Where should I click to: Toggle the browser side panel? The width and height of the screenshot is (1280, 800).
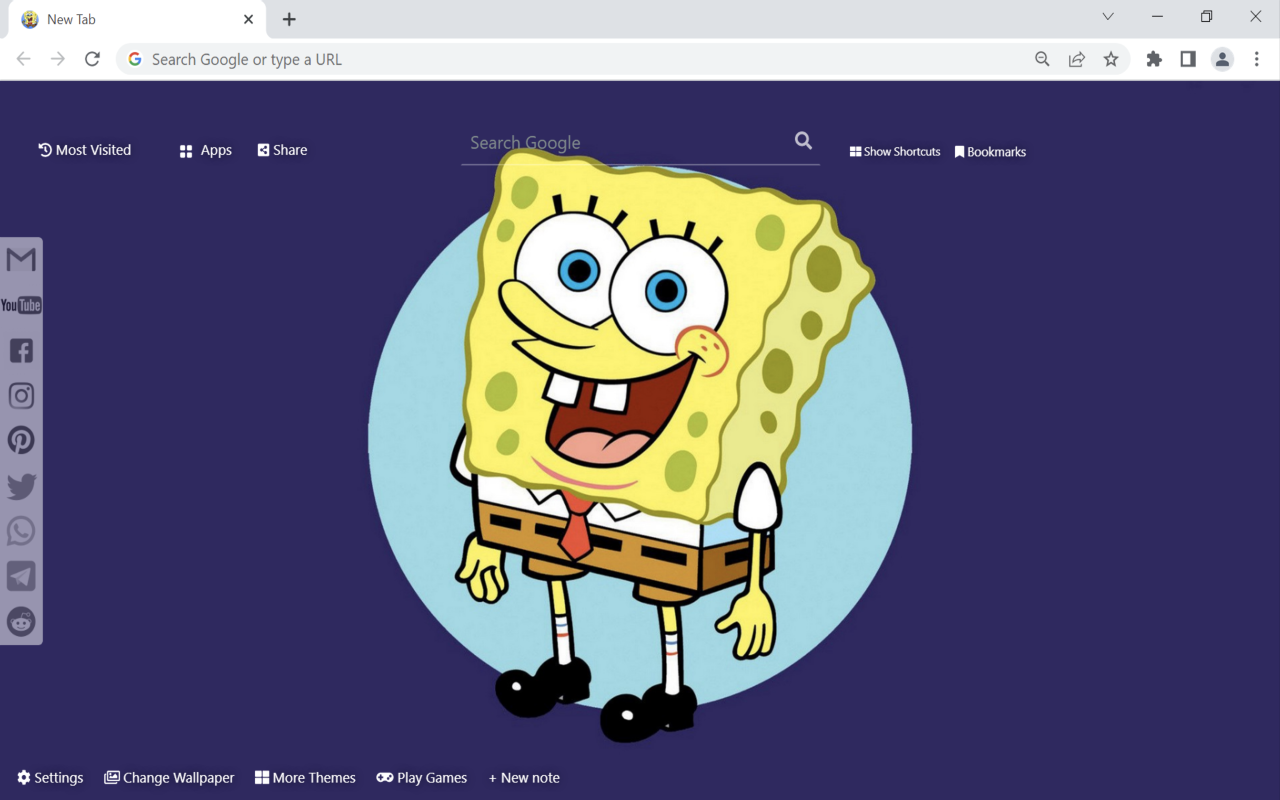(x=1188, y=59)
